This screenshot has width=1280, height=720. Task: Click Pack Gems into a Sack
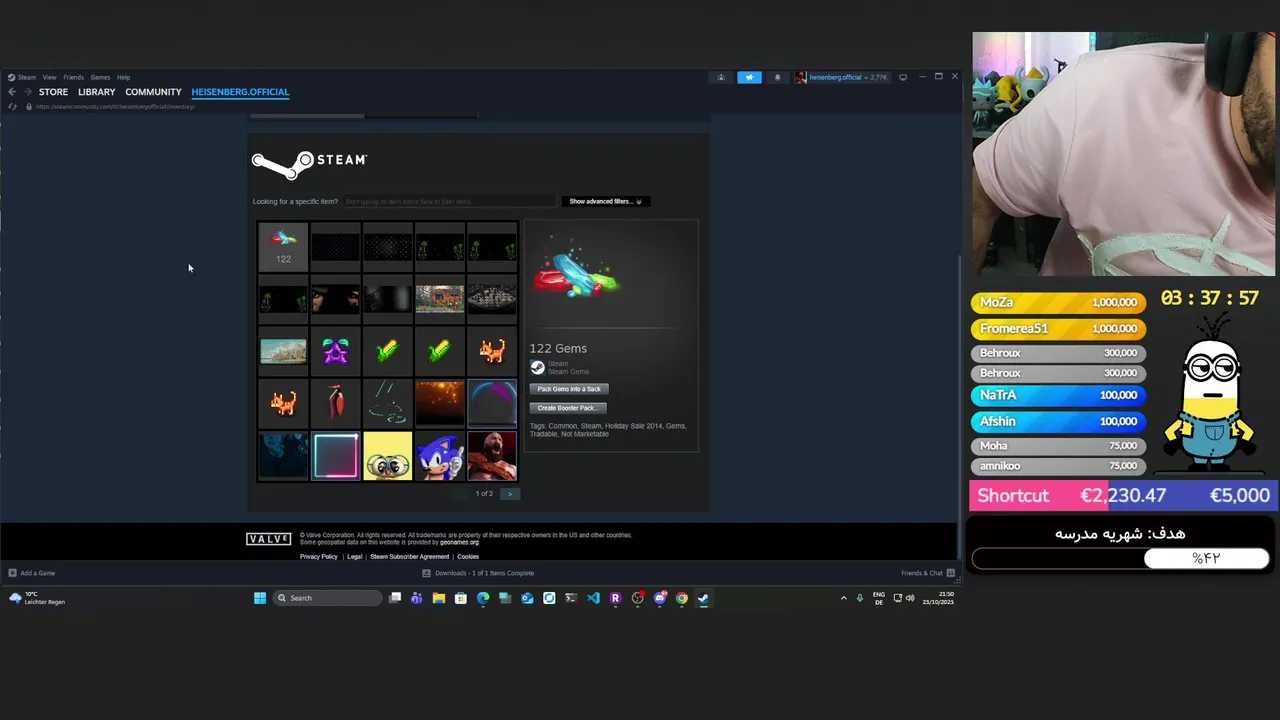(569, 389)
